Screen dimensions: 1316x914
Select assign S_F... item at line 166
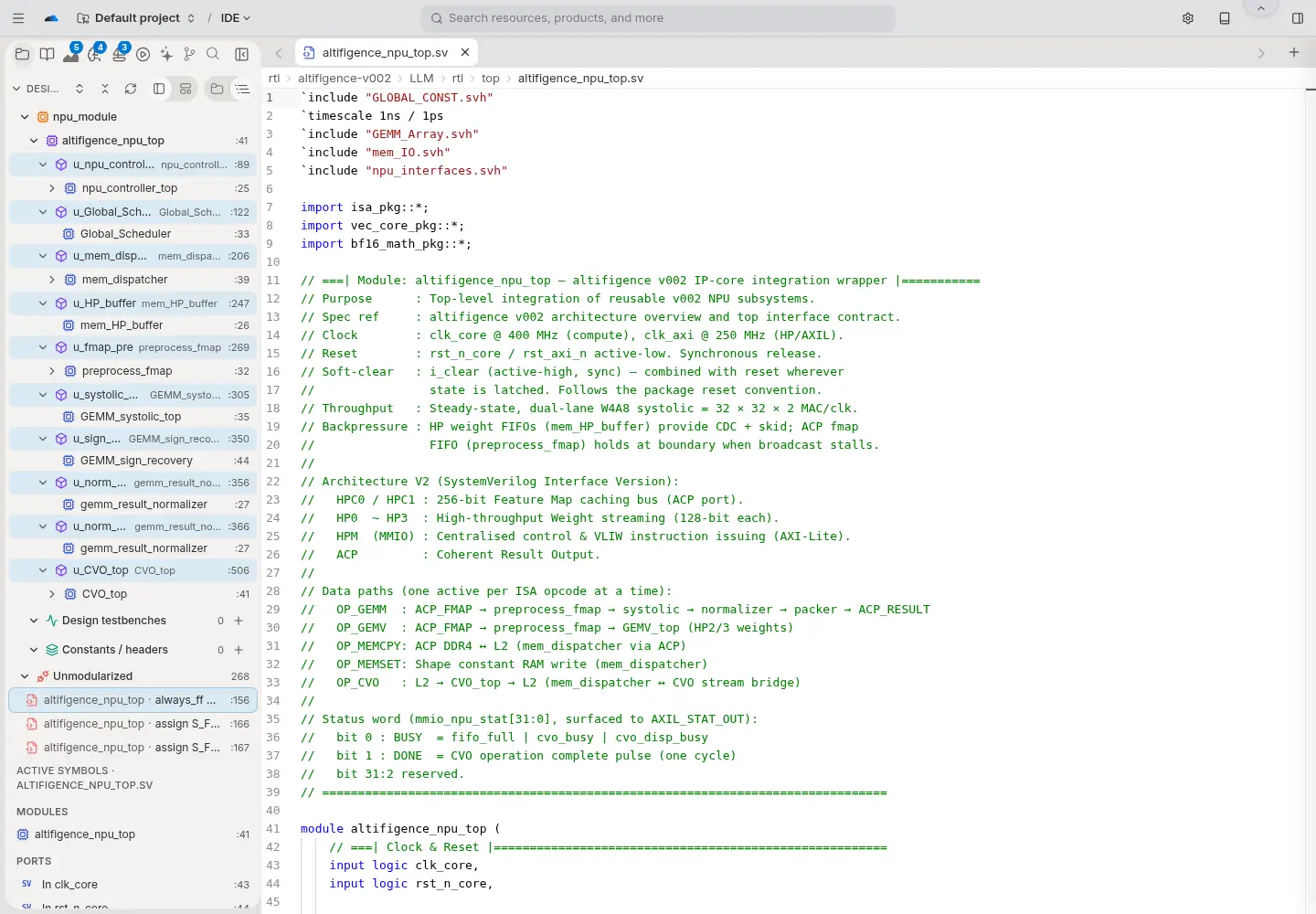pos(133,724)
